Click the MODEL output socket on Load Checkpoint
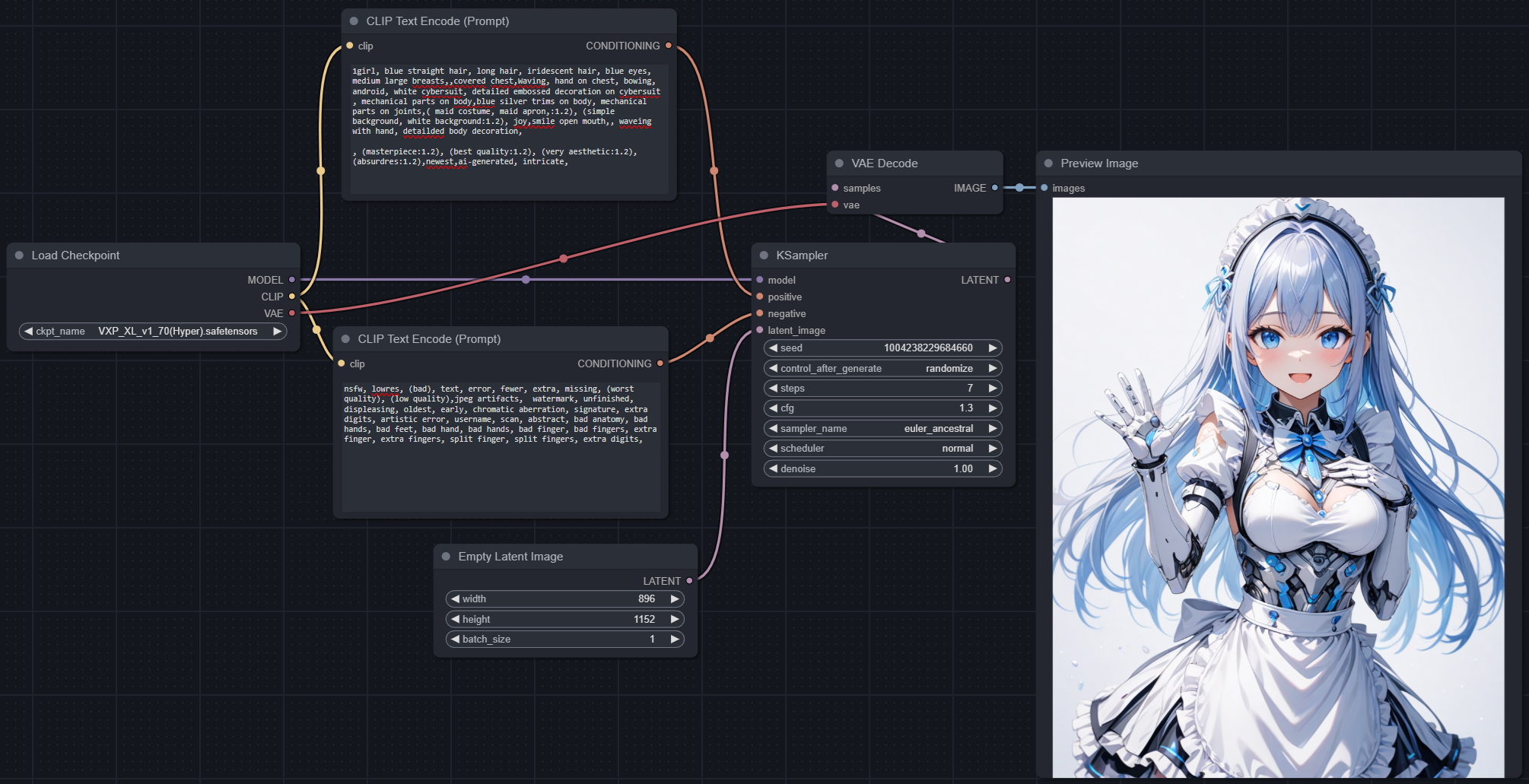The width and height of the screenshot is (1529, 784). (x=292, y=280)
